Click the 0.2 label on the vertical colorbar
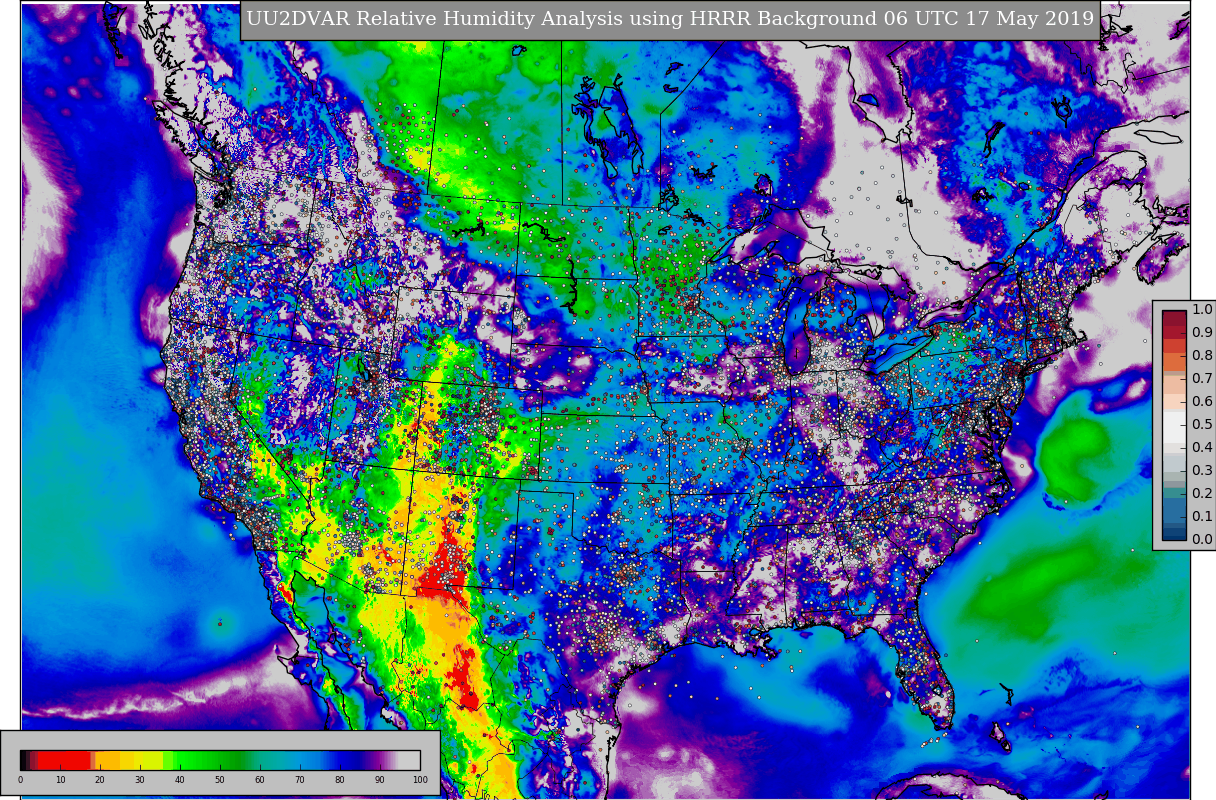This screenshot has height=800, width=1216. [1202, 494]
